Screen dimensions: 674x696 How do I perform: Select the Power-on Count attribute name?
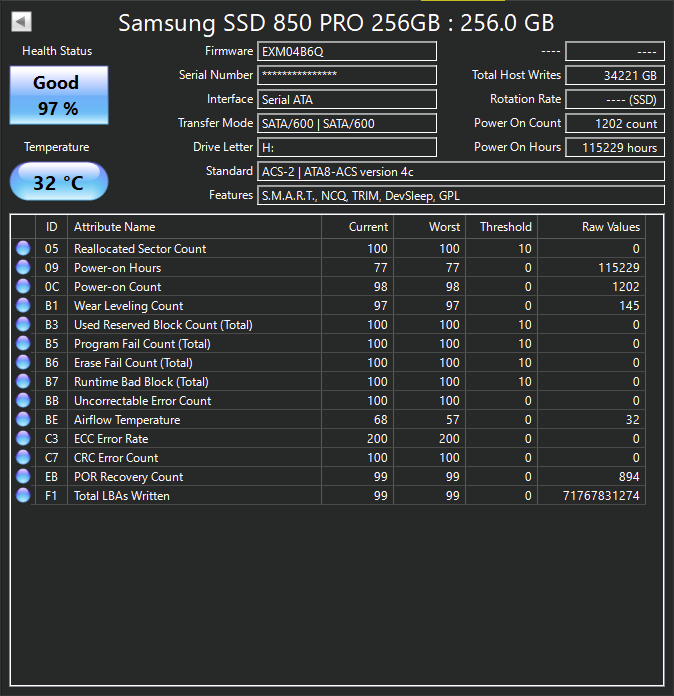tap(117, 287)
